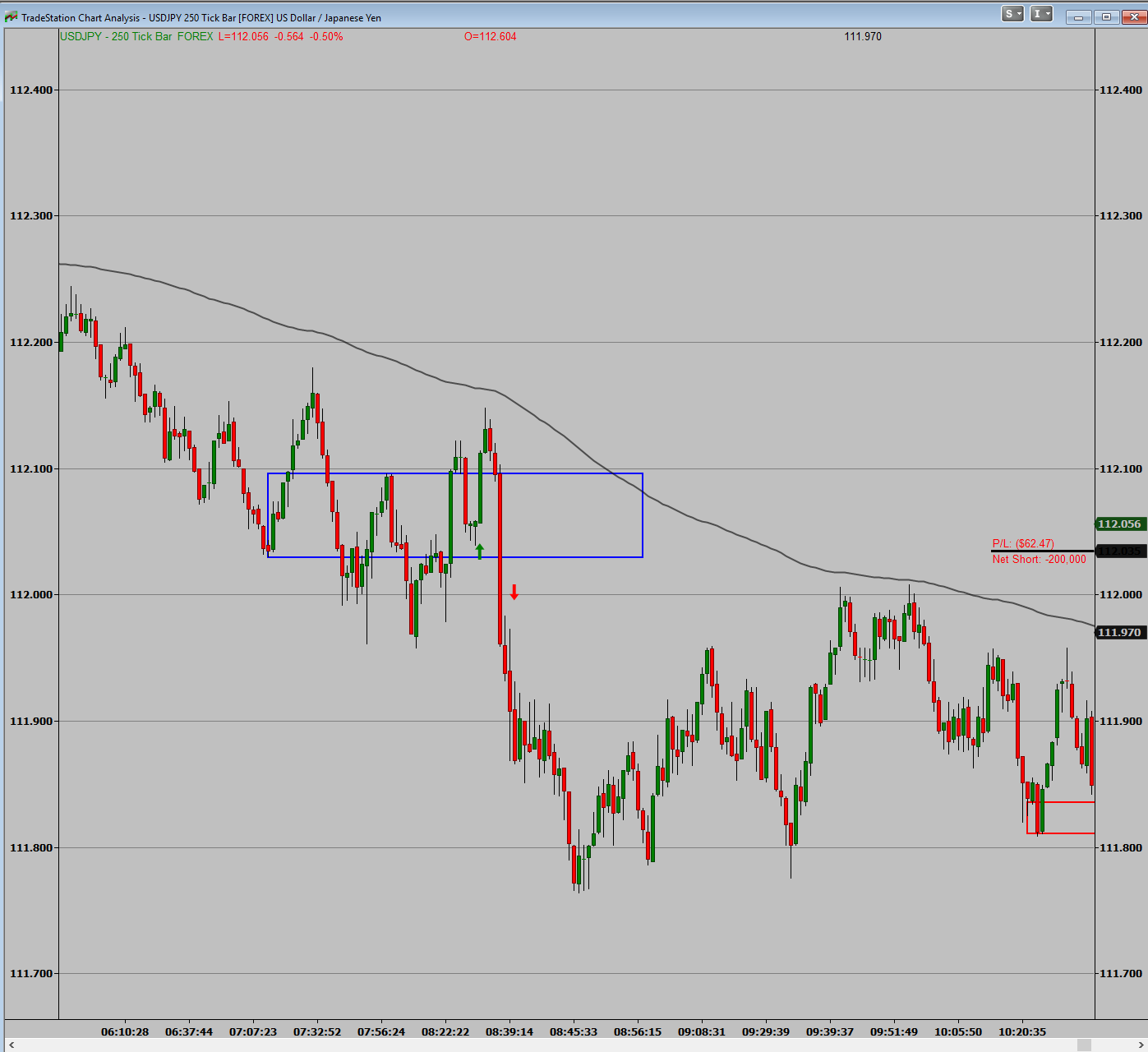Image resolution: width=1148 pixels, height=1052 pixels.
Task: Click the USDJPY - 250 Tick Bar FOREX label
Action: point(136,37)
